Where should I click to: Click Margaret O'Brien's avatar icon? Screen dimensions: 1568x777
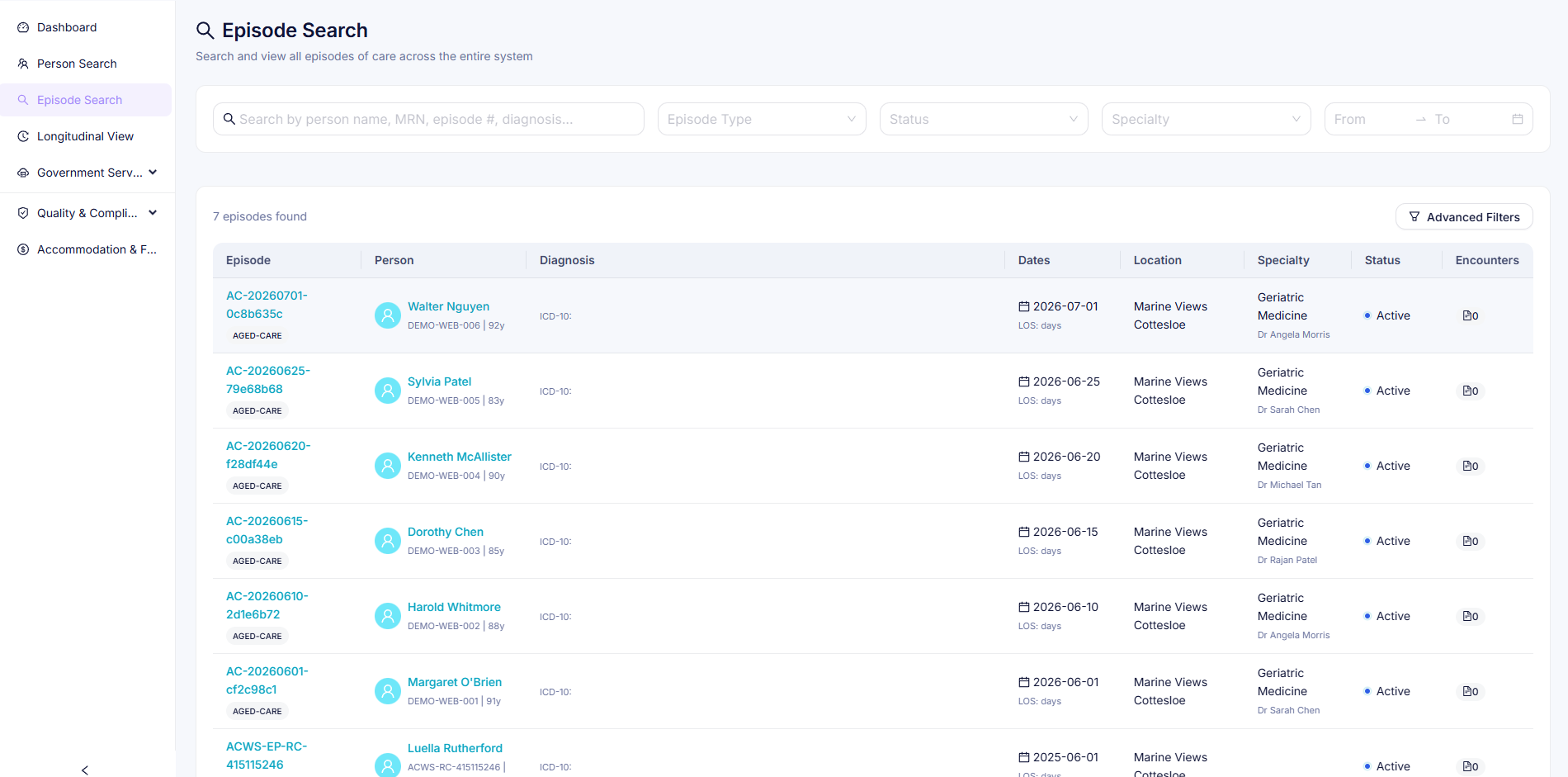[x=388, y=691]
